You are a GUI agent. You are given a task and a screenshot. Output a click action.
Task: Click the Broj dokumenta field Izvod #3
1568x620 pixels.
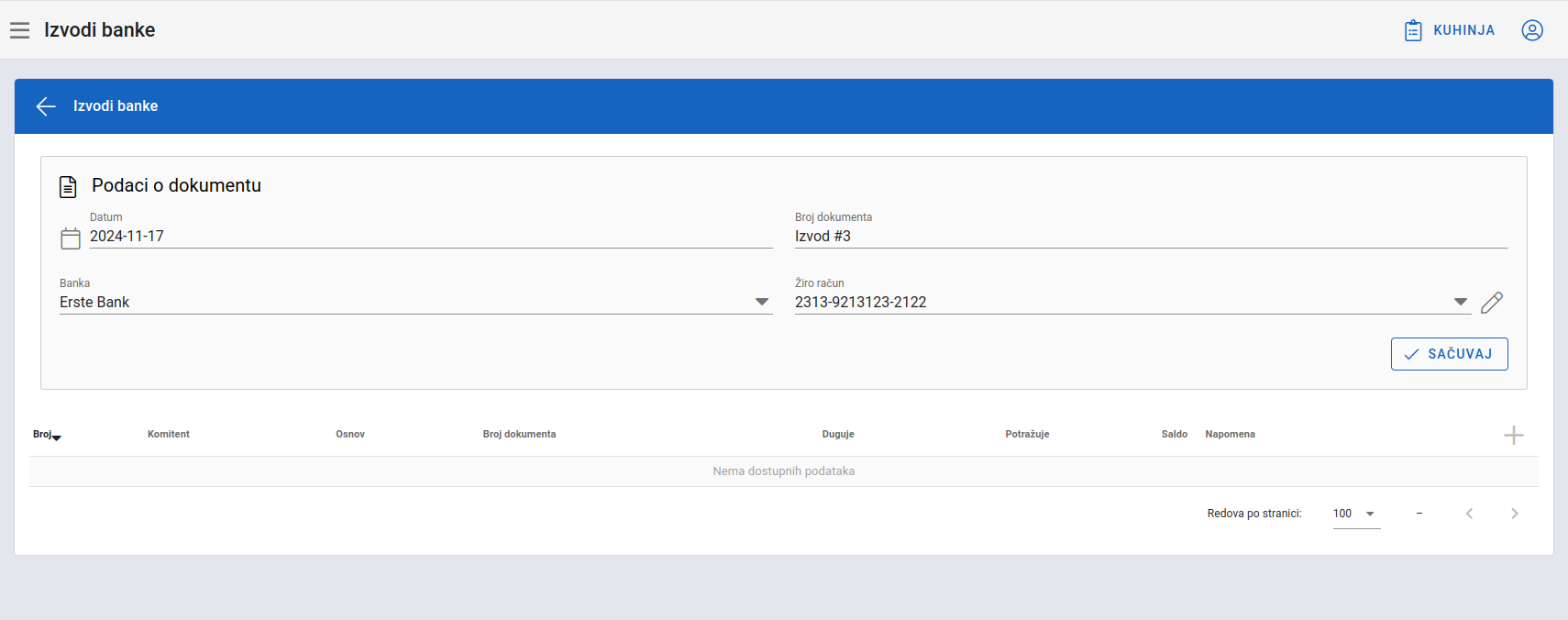pos(1151,237)
